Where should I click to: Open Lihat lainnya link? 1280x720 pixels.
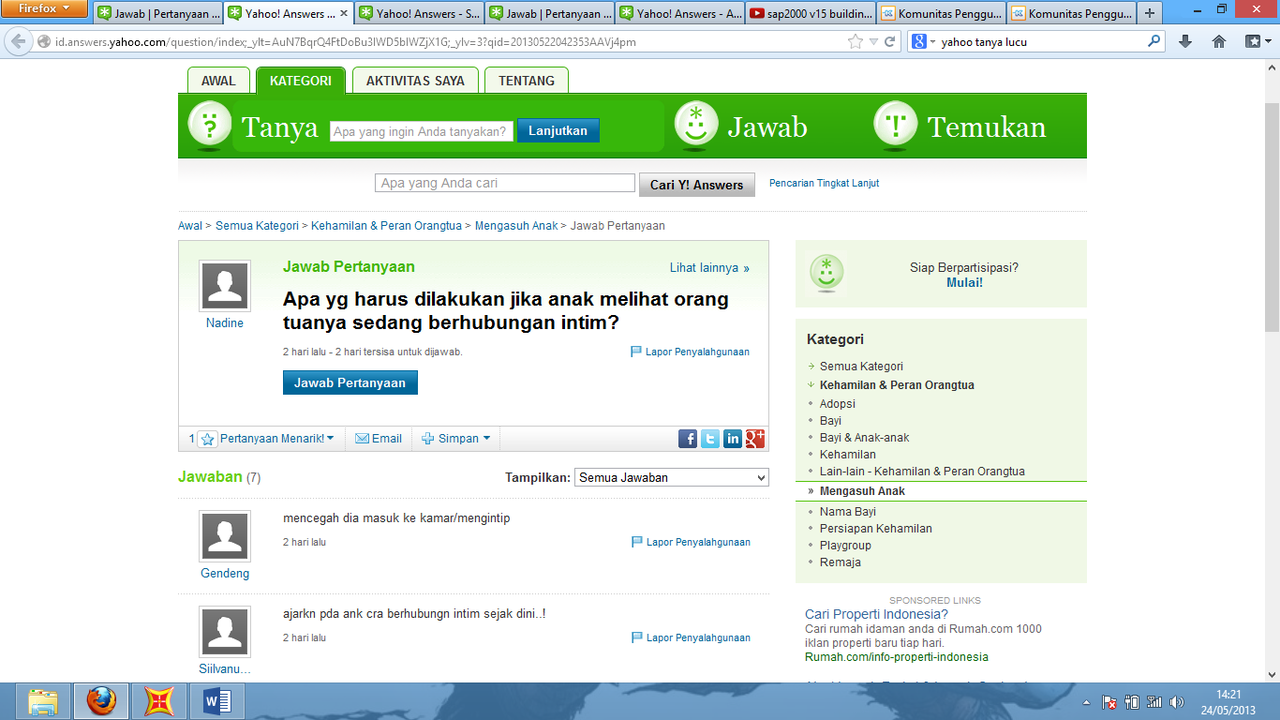pyautogui.click(x=709, y=268)
